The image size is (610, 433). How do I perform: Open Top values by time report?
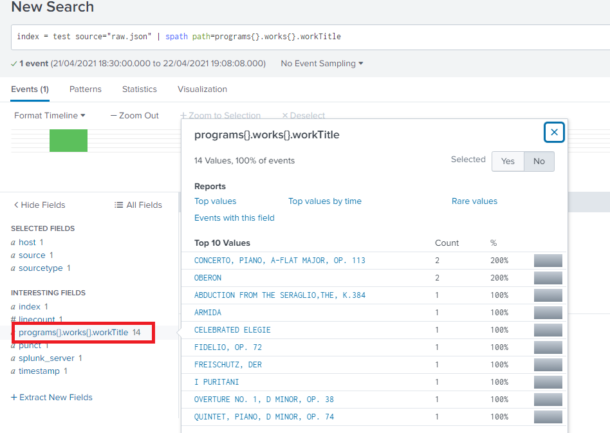coord(325,201)
